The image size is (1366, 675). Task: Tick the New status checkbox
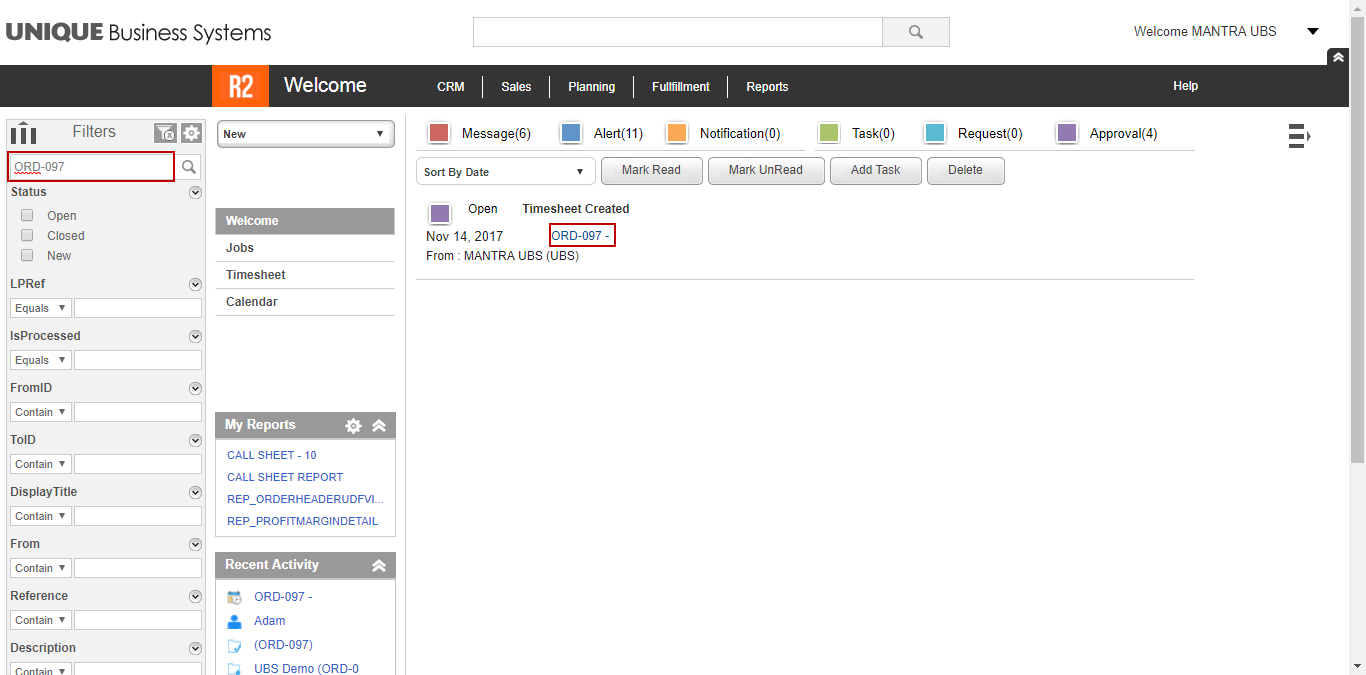(x=27, y=256)
